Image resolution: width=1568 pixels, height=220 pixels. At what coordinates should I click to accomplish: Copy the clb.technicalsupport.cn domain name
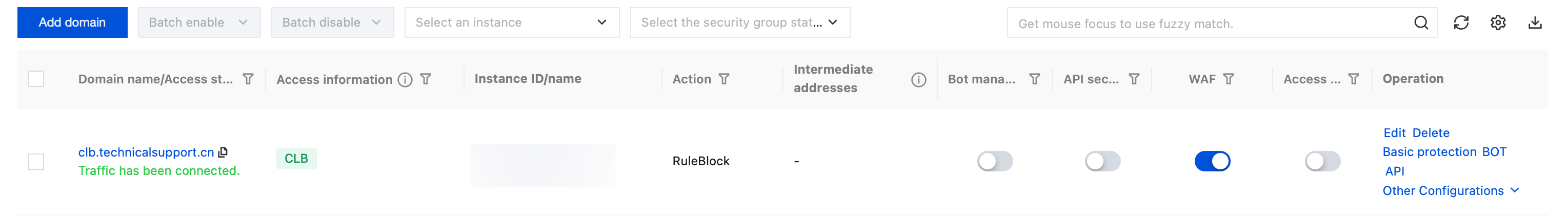pos(224,152)
